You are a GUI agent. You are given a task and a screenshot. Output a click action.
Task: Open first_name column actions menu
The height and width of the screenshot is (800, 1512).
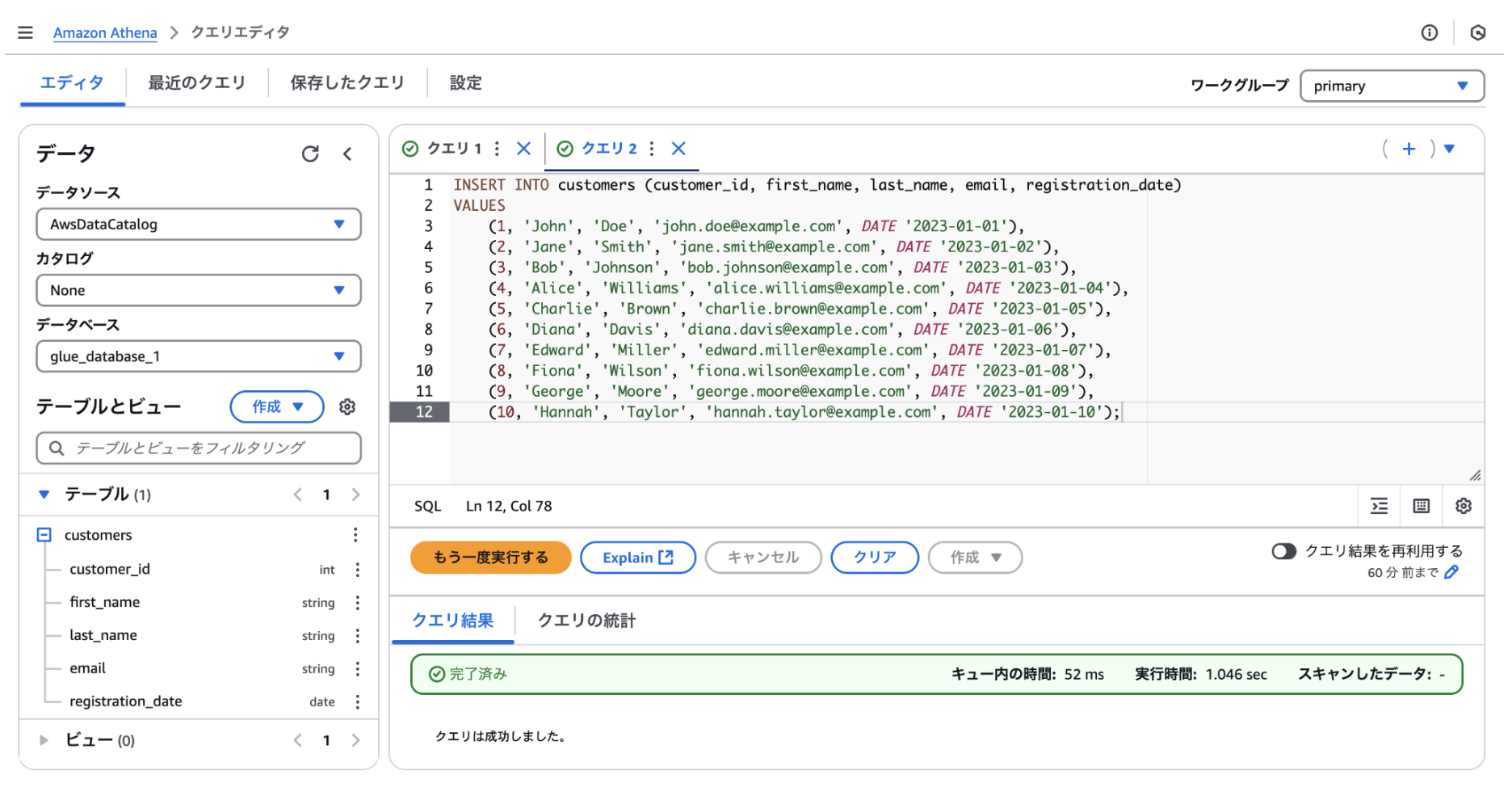coord(357,603)
